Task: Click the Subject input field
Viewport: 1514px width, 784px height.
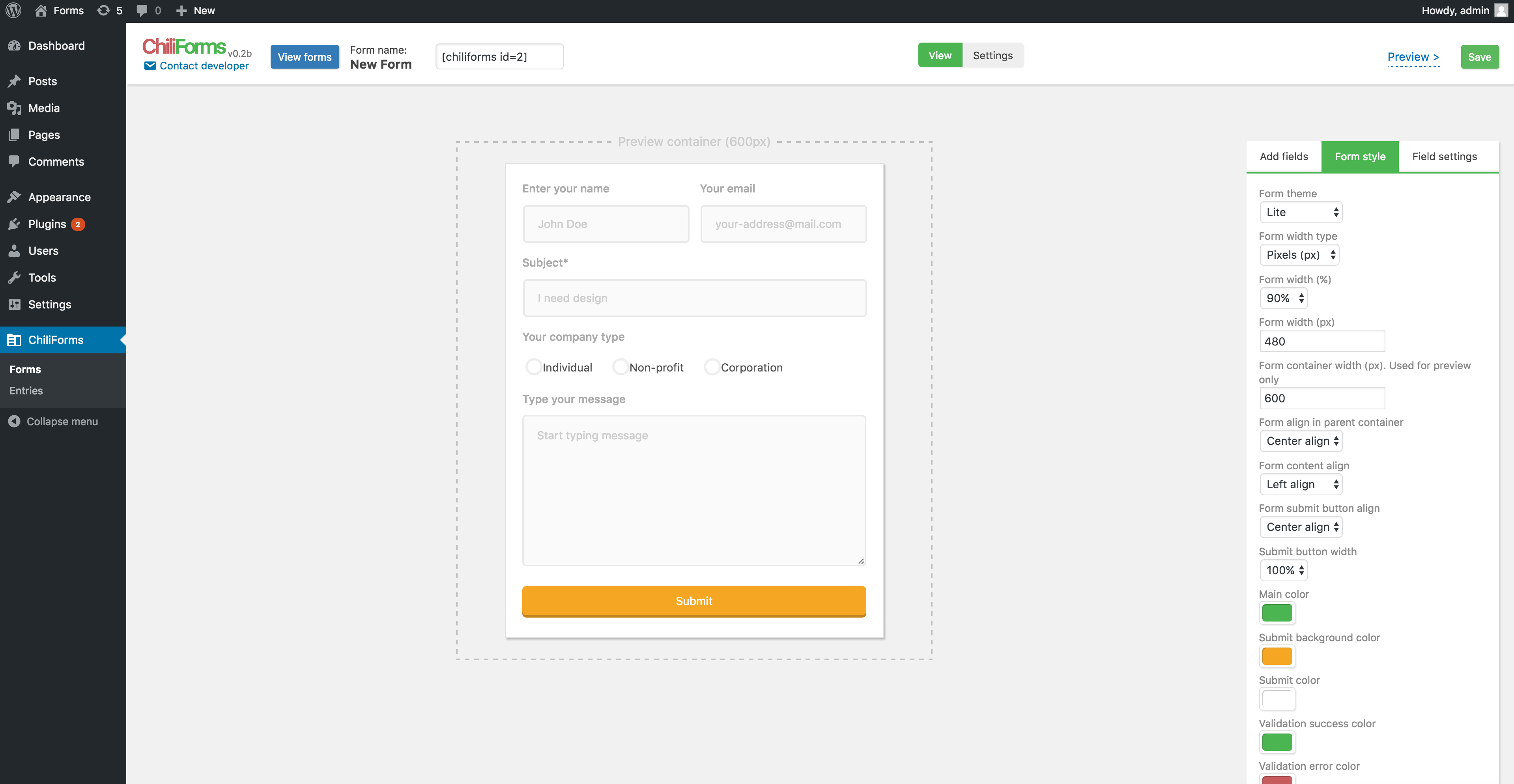Action: [x=694, y=298]
